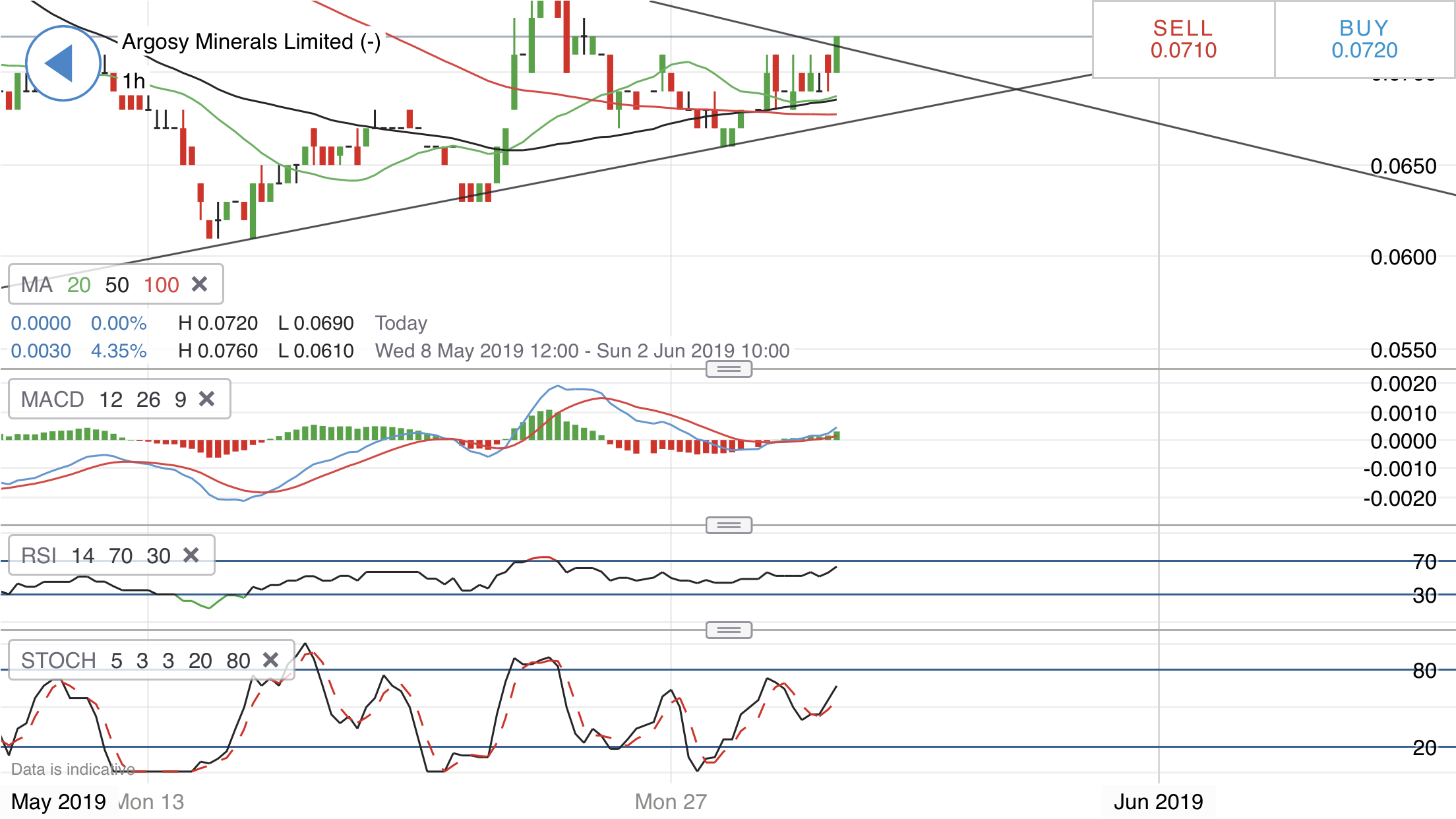Tap the blue back arrow button
Viewport: 1456px width, 819px height.
point(63,63)
